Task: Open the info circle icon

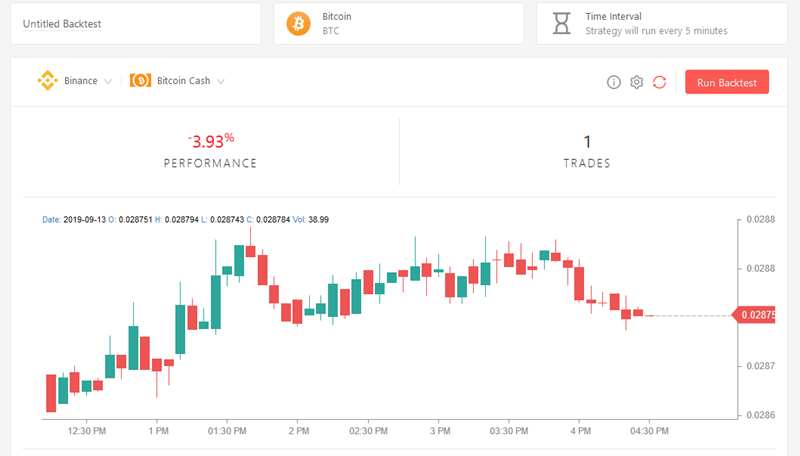Action: [x=614, y=82]
